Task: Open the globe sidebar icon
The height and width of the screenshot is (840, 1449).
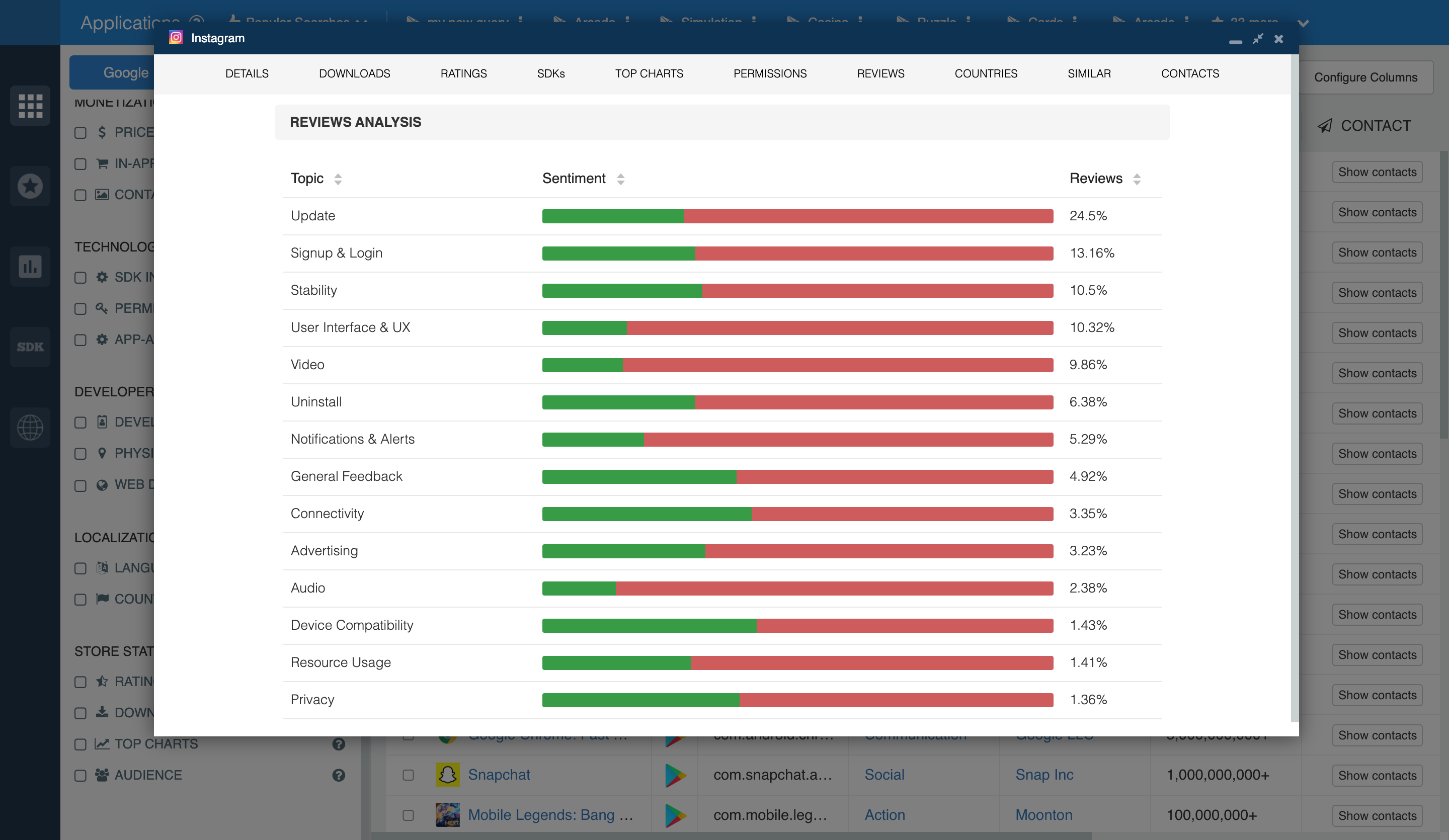Action: coord(30,427)
